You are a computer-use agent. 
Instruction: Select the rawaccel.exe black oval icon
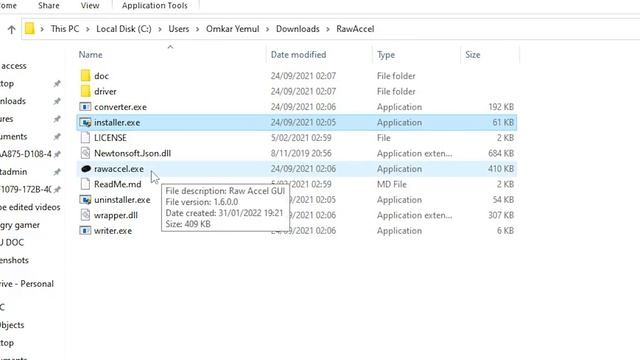click(86, 169)
